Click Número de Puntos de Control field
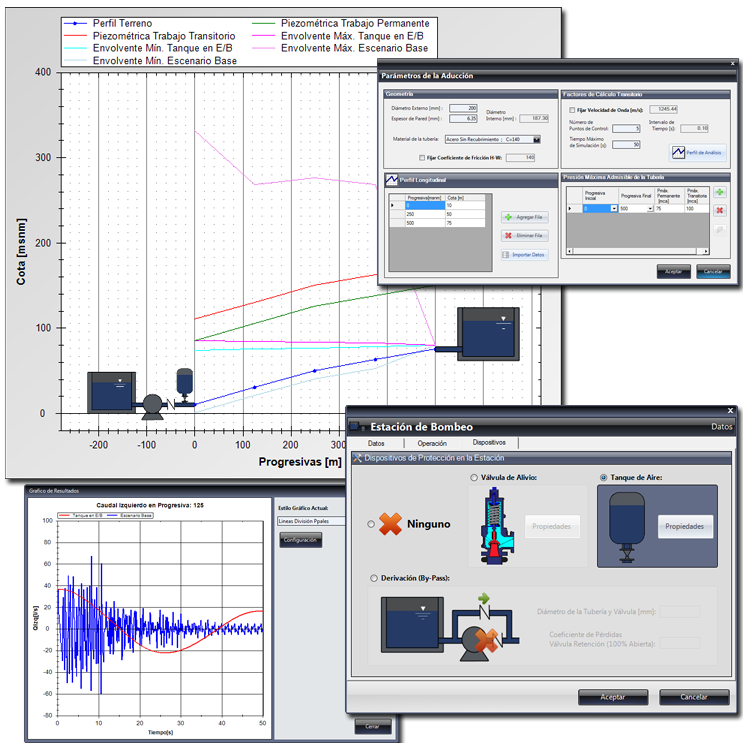Viewport: 743px width, 743px height. click(626, 128)
